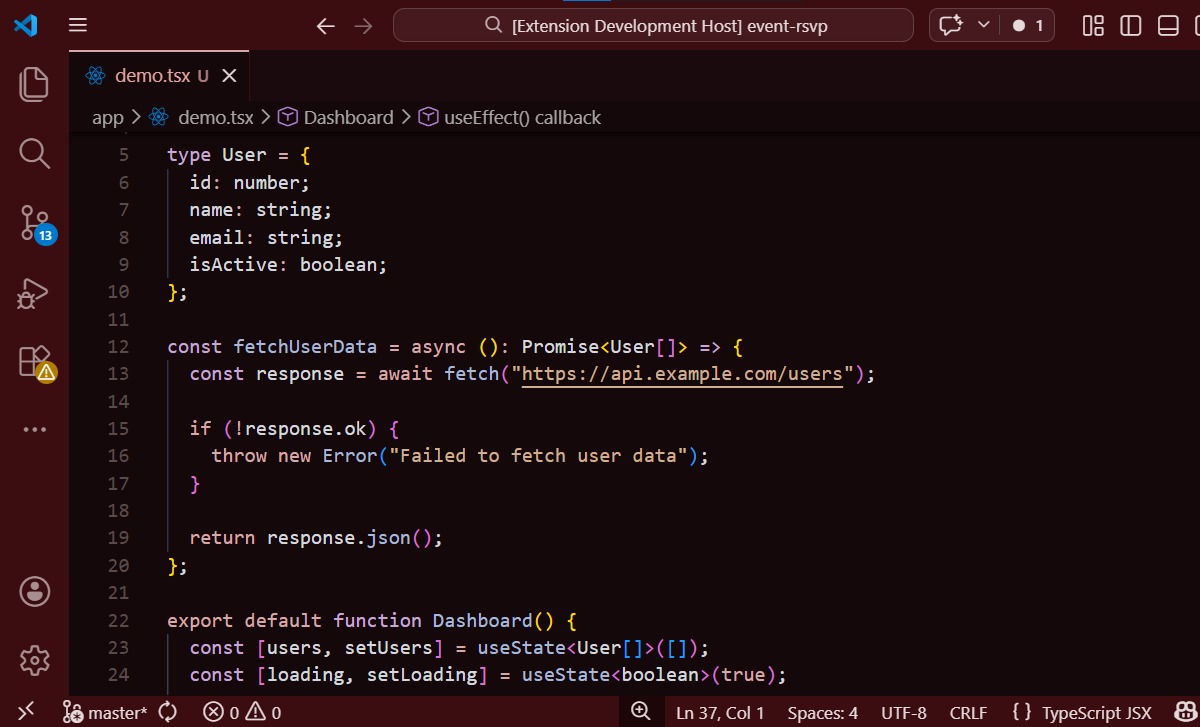Click 'setUsers' on line 23
The width and height of the screenshot is (1200, 727).
[389, 647]
